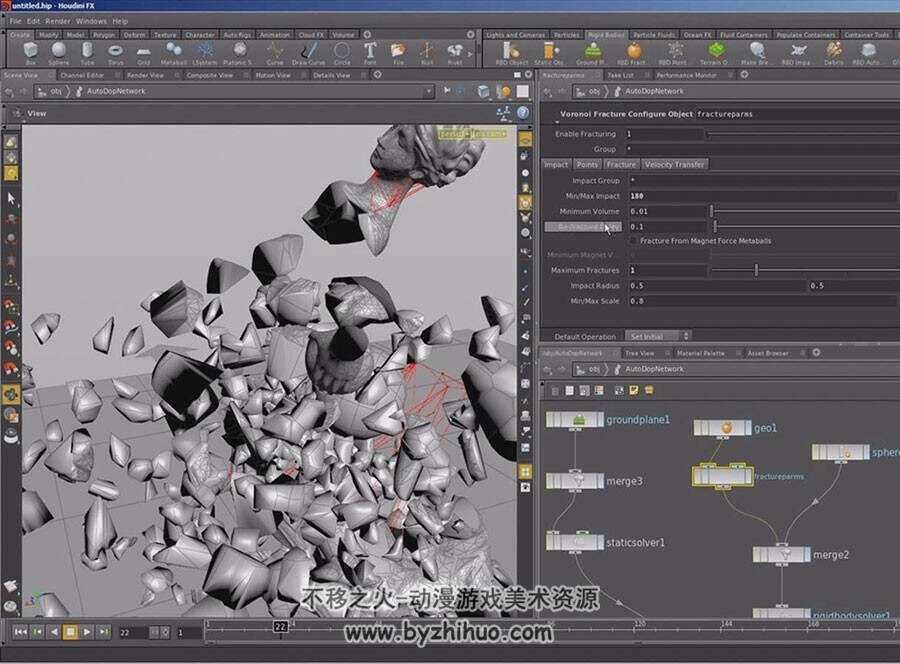Select the Font shelf tool

(x=370, y=53)
